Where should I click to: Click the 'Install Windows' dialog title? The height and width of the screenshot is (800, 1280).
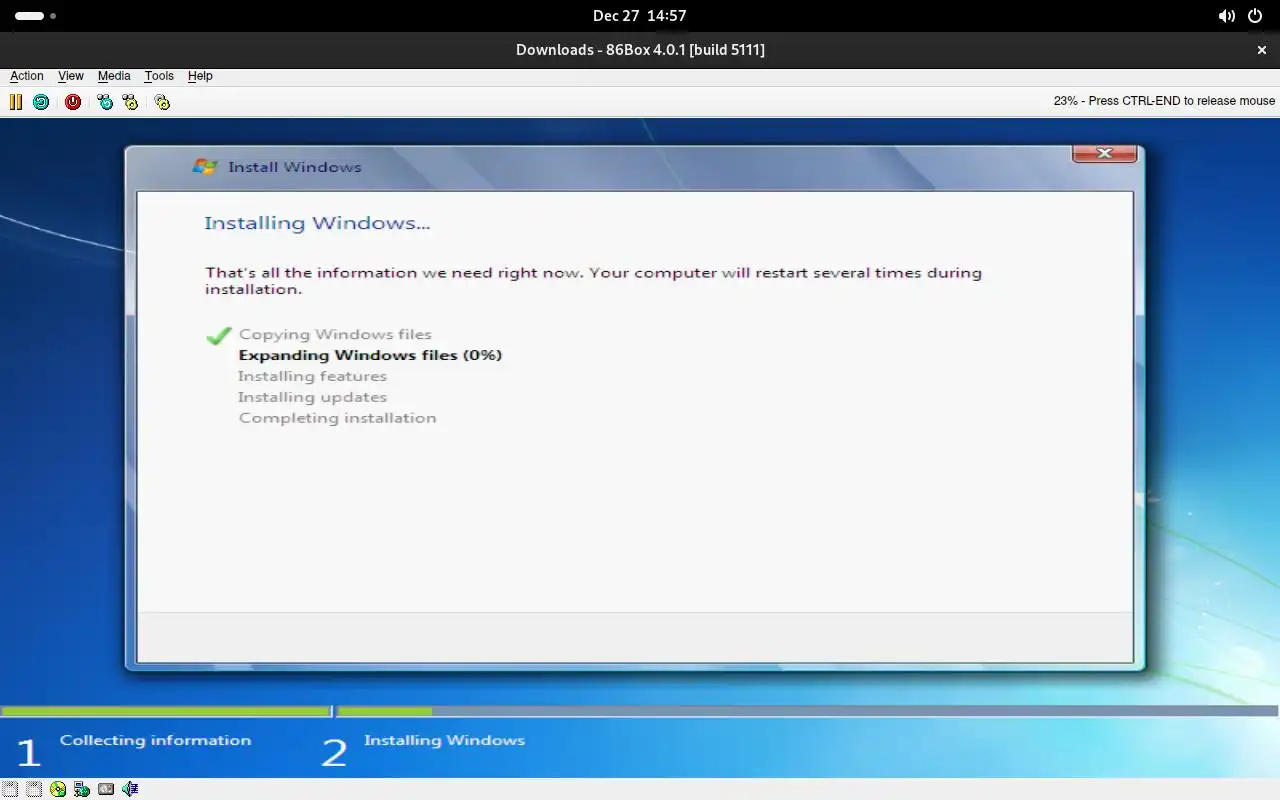pos(294,167)
